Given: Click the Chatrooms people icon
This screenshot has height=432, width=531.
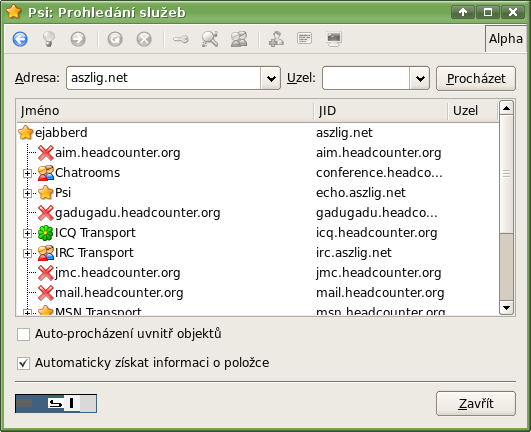Looking at the screenshot, I should coord(46,173).
